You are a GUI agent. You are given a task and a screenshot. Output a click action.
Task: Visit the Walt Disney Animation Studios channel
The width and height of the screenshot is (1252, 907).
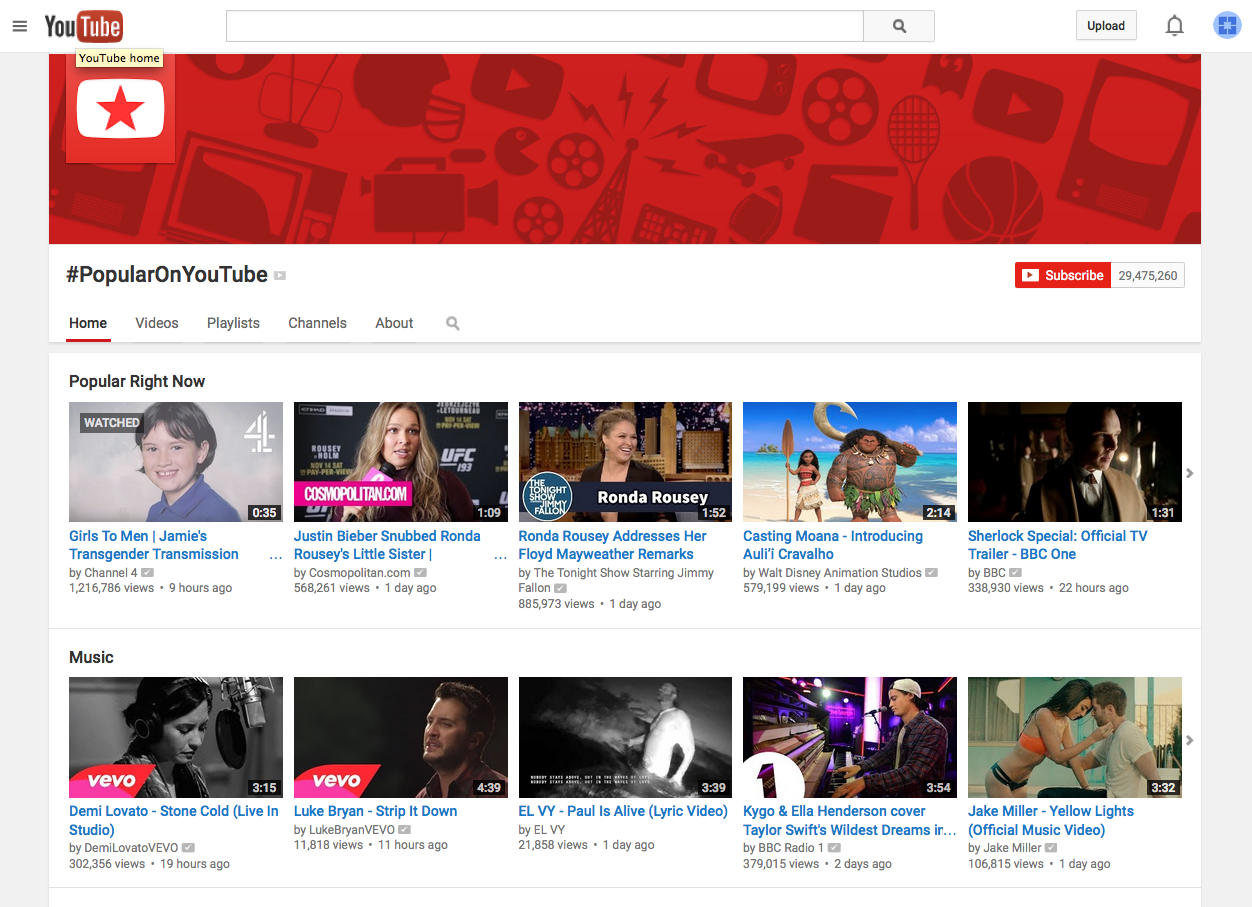pyautogui.click(x=838, y=573)
